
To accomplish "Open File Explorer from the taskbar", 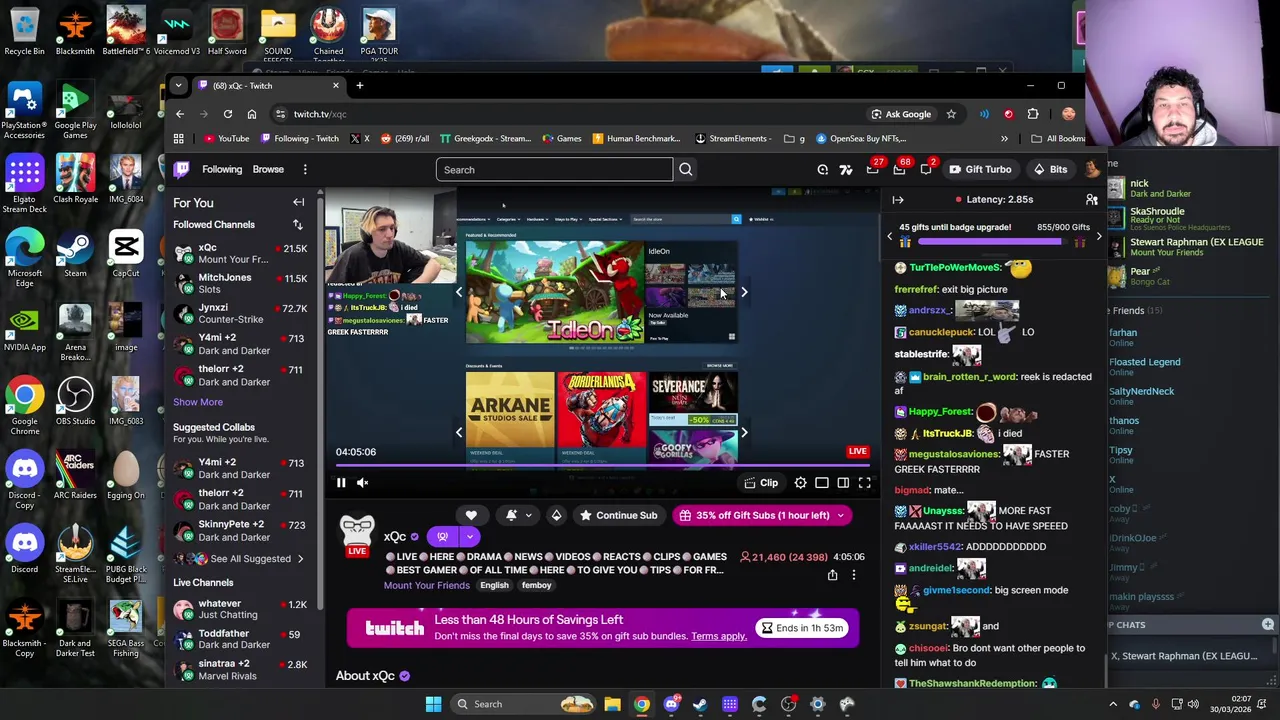I will [613, 704].
